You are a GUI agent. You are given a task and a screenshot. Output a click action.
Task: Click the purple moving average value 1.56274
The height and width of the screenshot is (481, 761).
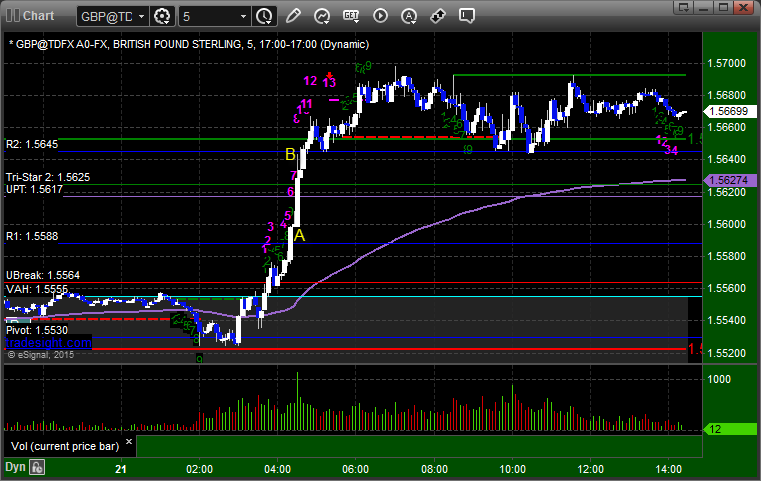pyautogui.click(x=730, y=180)
